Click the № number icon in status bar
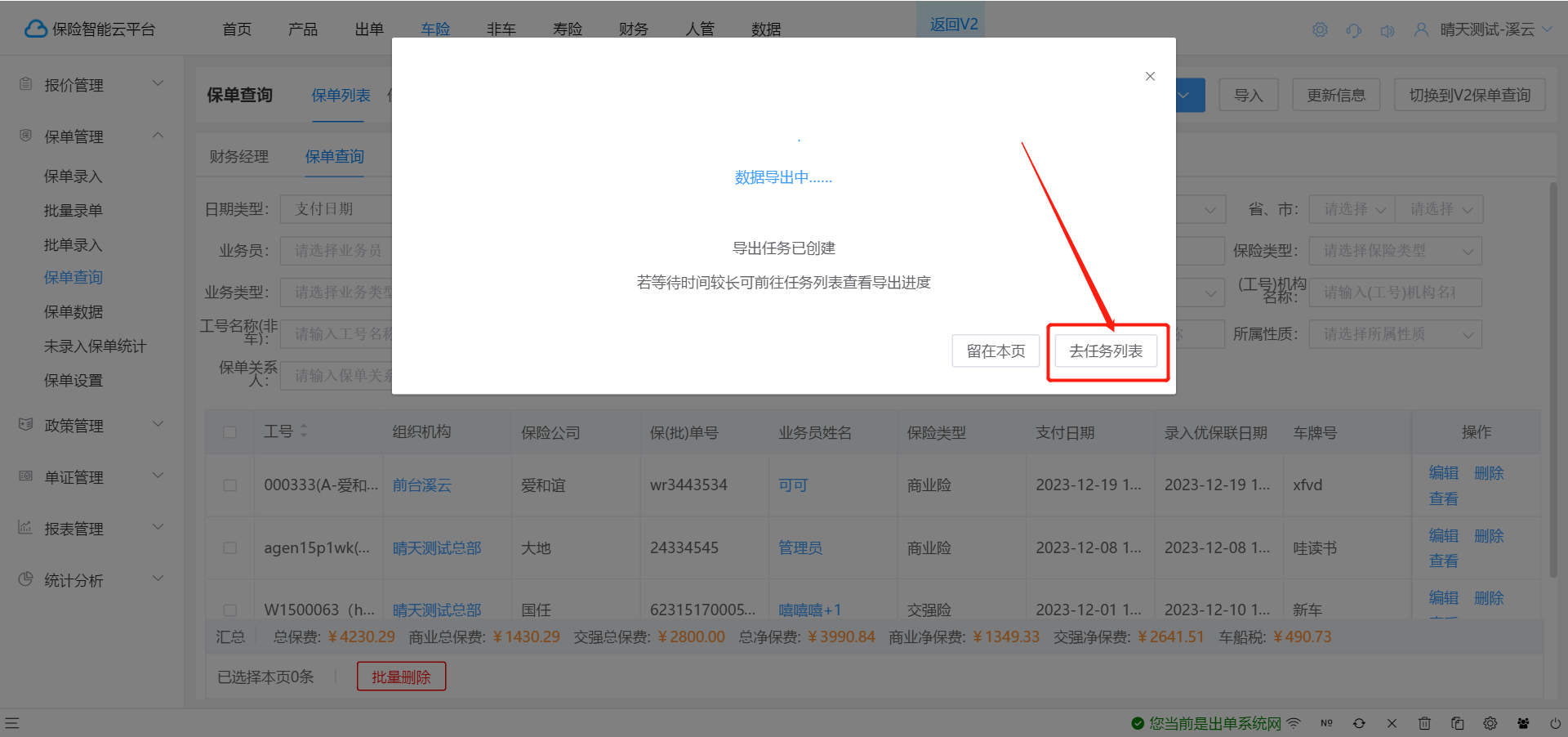Viewport: 1568px width, 737px height. click(1326, 723)
